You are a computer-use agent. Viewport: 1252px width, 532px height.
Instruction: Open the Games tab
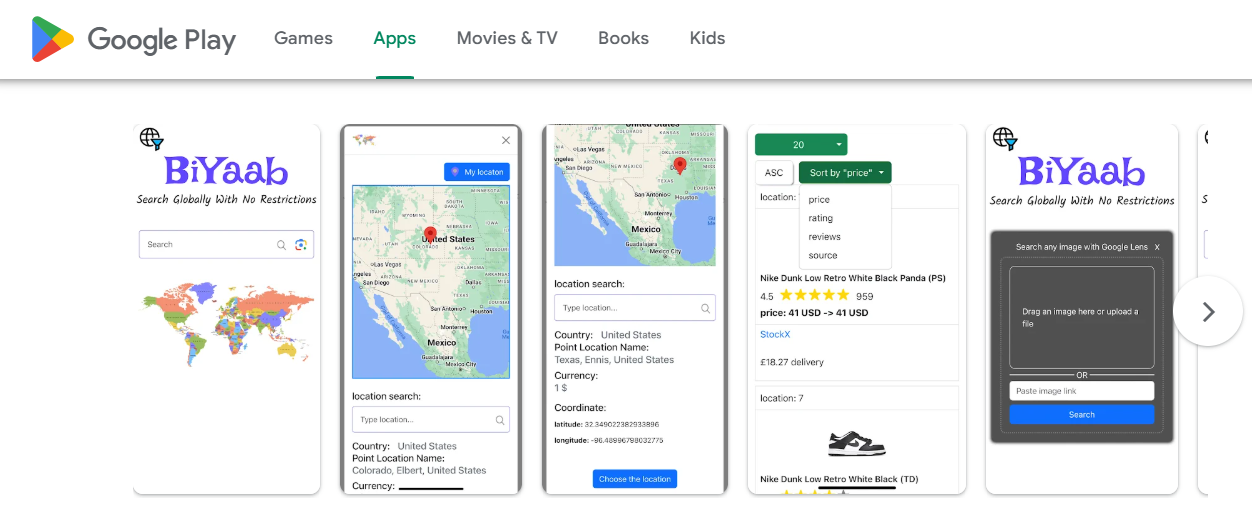pos(303,38)
